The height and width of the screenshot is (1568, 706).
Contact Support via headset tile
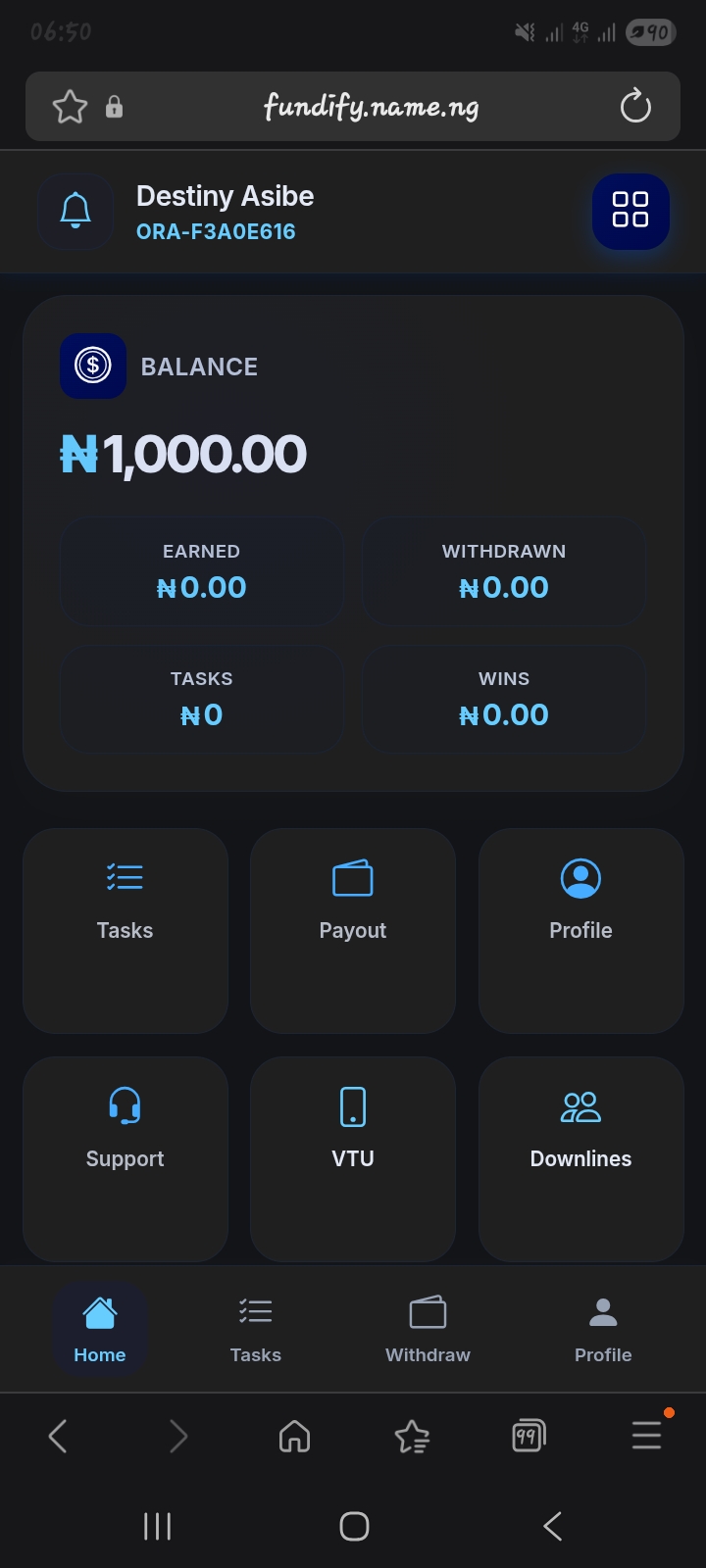[x=126, y=1157]
